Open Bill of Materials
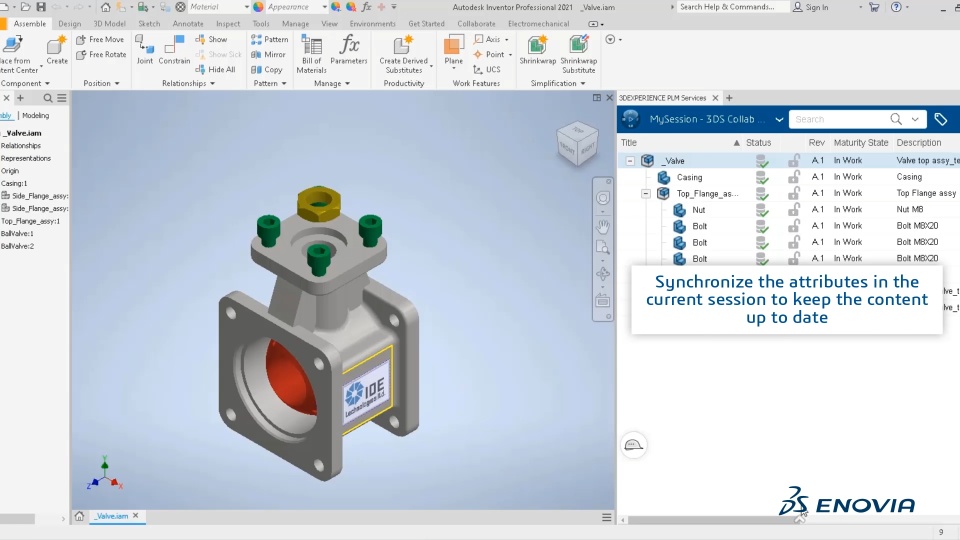Screen dimensions: 960x540 coord(311,54)
